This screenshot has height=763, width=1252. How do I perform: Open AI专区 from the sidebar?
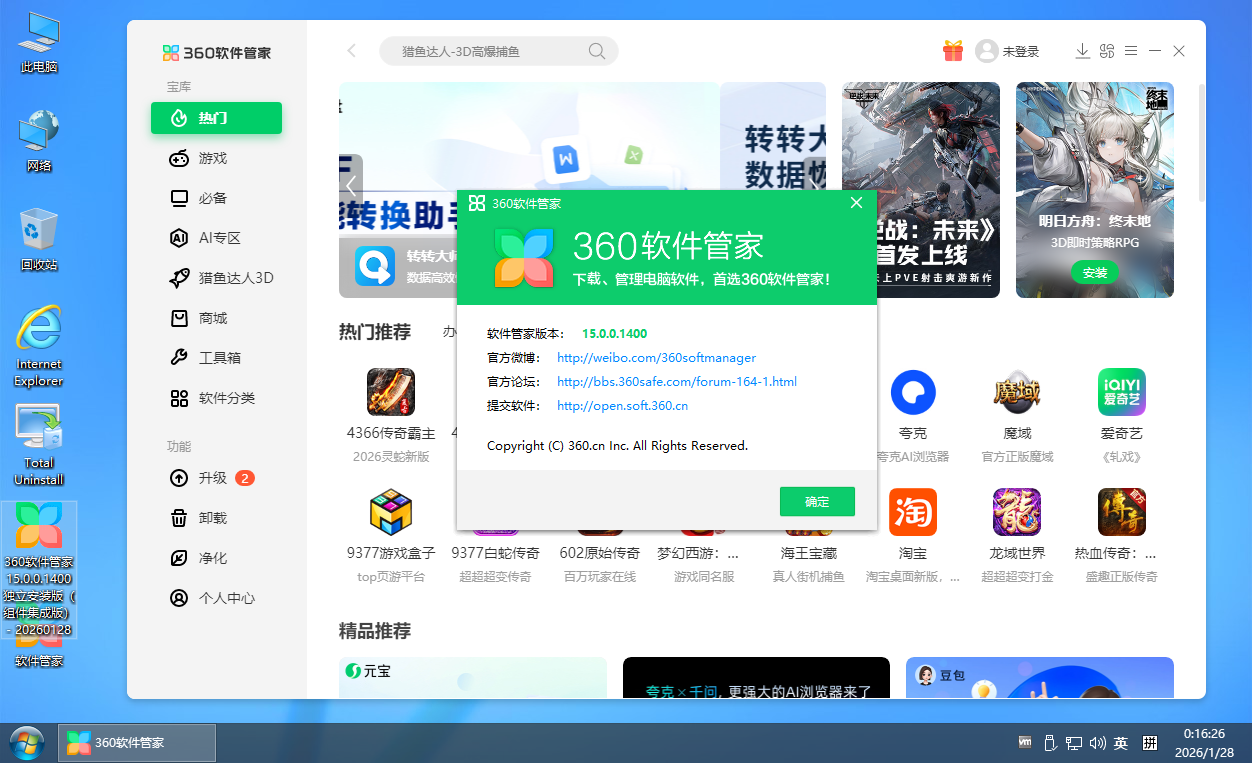(219, 238)
